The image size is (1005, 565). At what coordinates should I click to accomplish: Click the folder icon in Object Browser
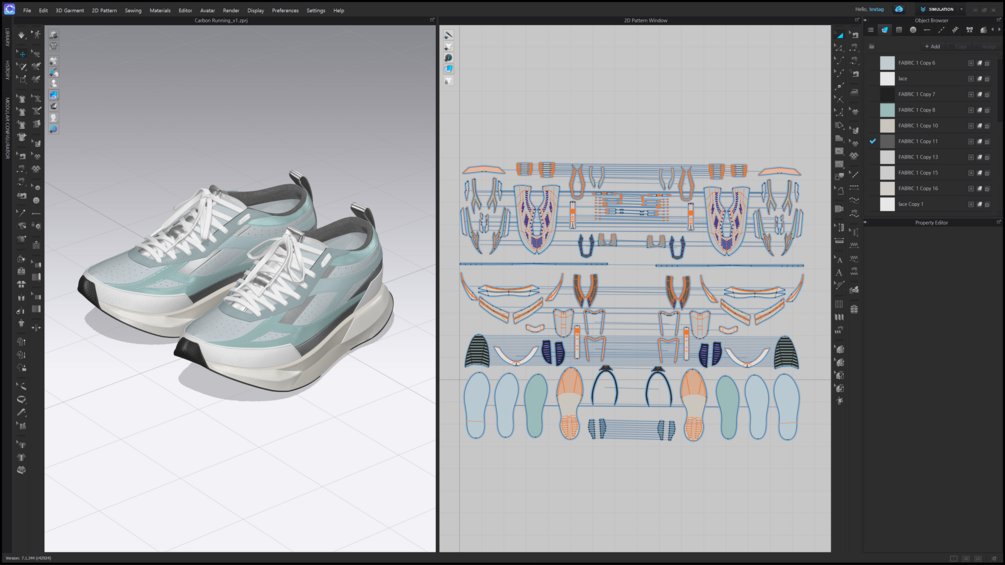pyautogui.click(x=872, y=46)
